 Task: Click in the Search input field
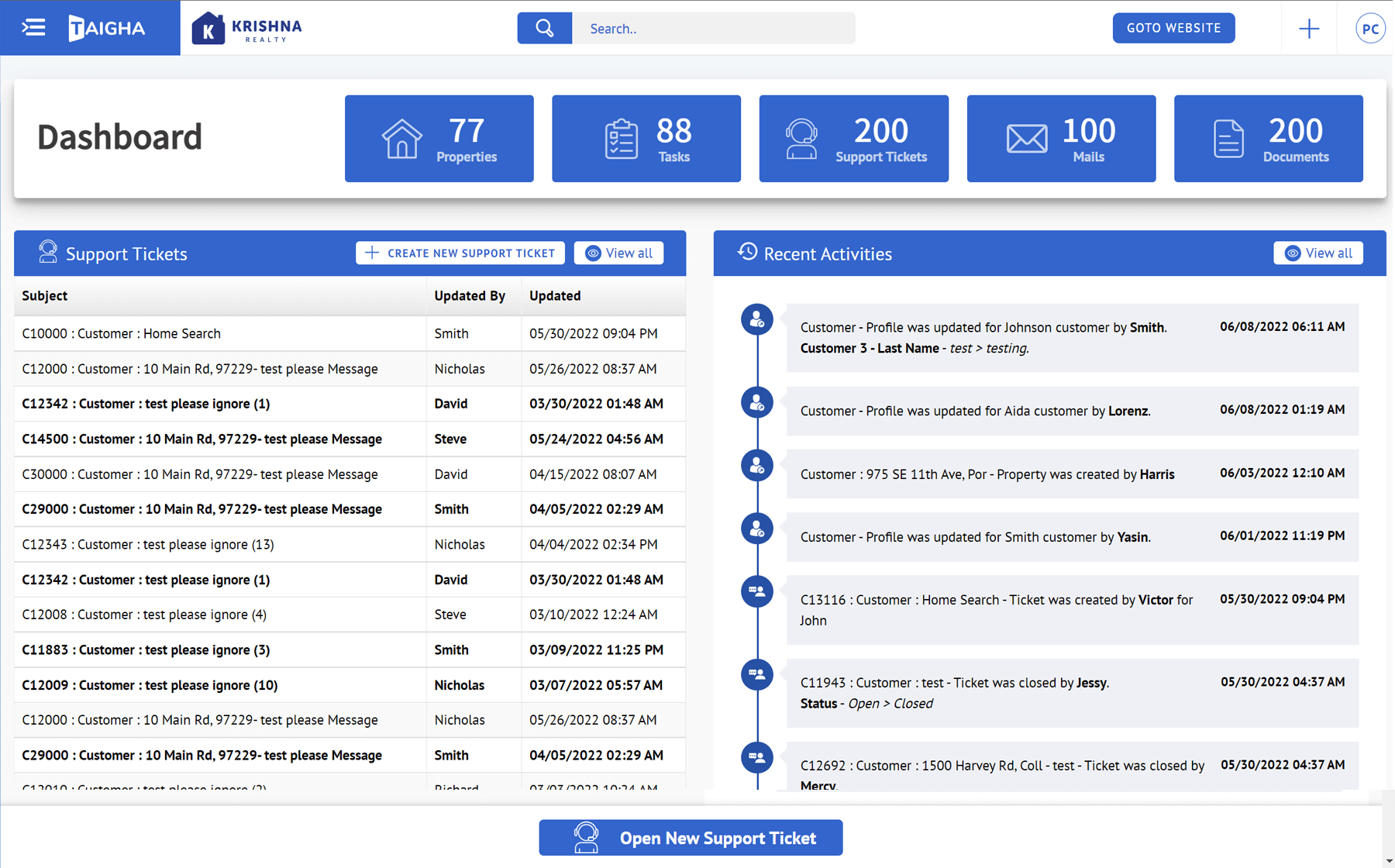(714, 28)
